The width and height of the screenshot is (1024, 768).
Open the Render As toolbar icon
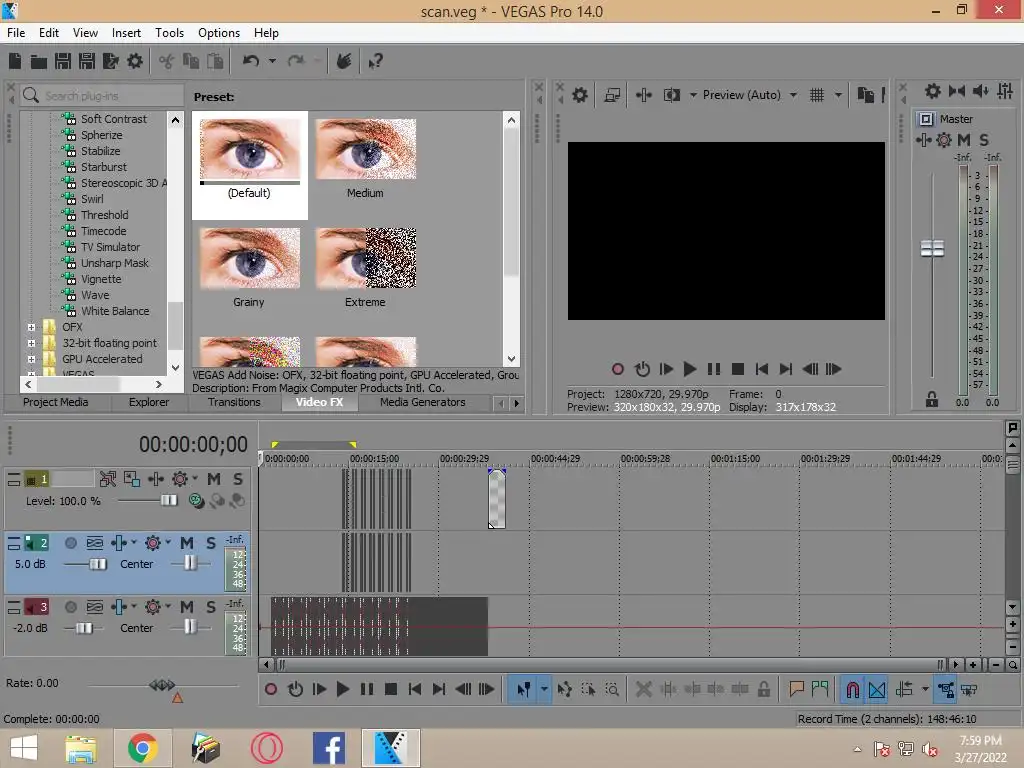tap(110, 61)
